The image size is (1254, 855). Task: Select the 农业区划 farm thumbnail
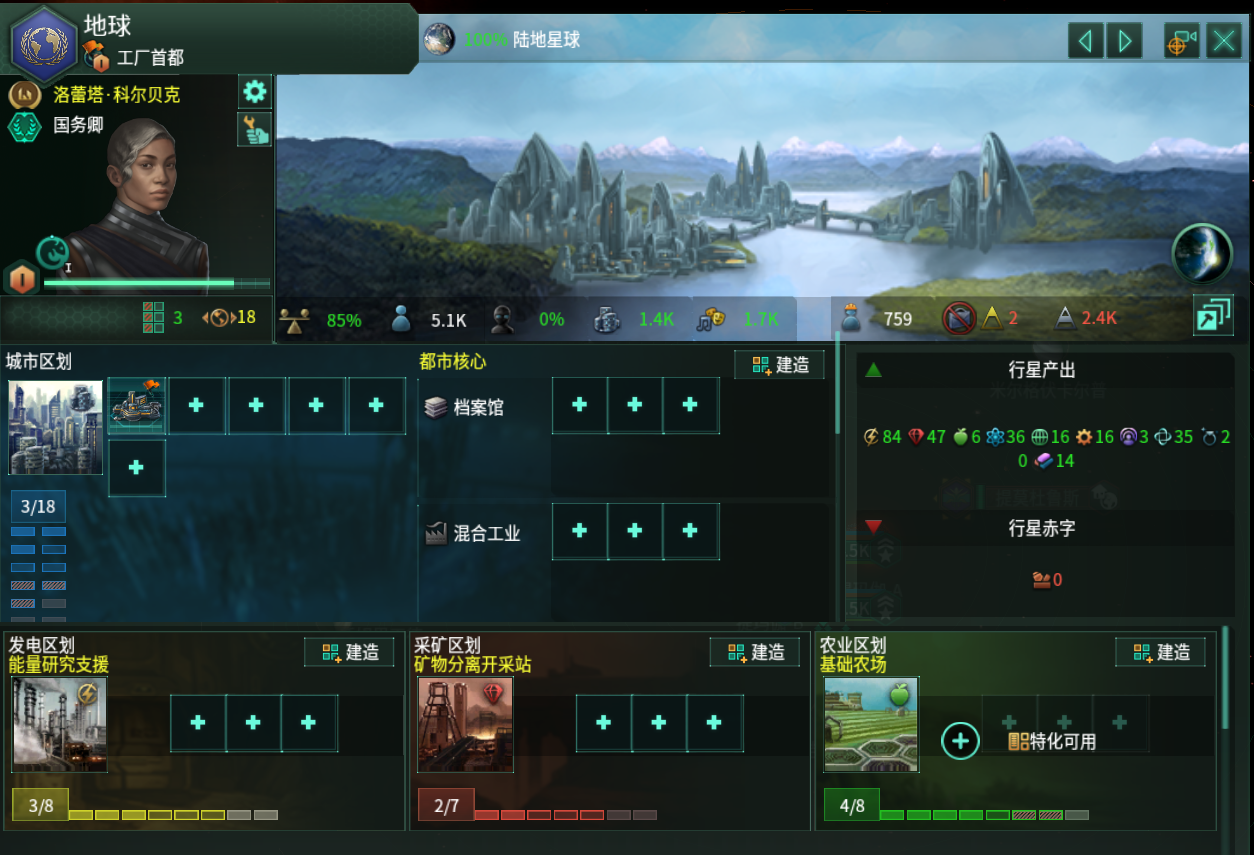pyautogui.click(x=871, y=725)
